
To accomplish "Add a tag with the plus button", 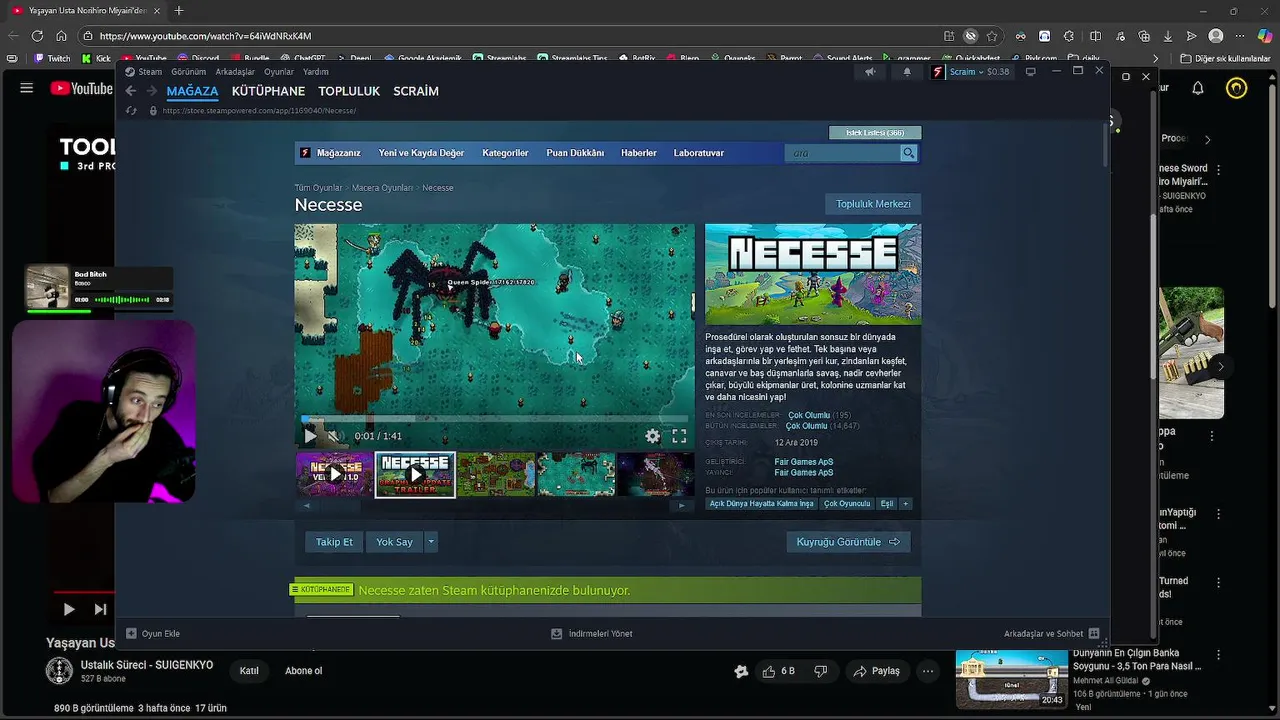I will tap(905, 504).
